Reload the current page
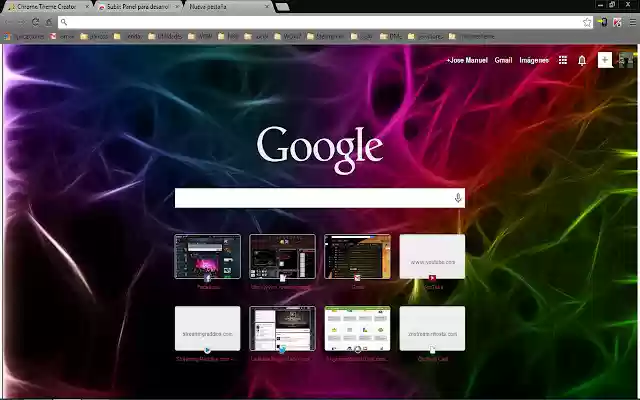The height and width of the screenshot is (400, 640). point(36,22)
